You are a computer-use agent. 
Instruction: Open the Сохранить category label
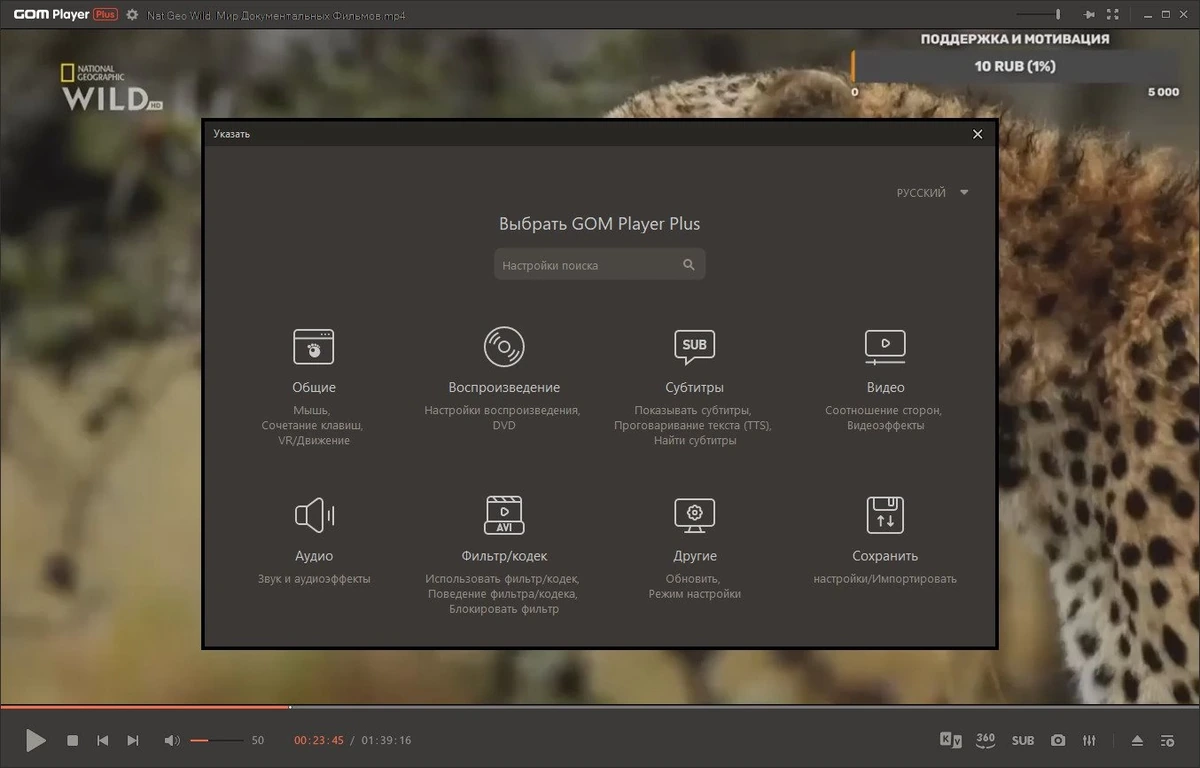pos(885,556)
